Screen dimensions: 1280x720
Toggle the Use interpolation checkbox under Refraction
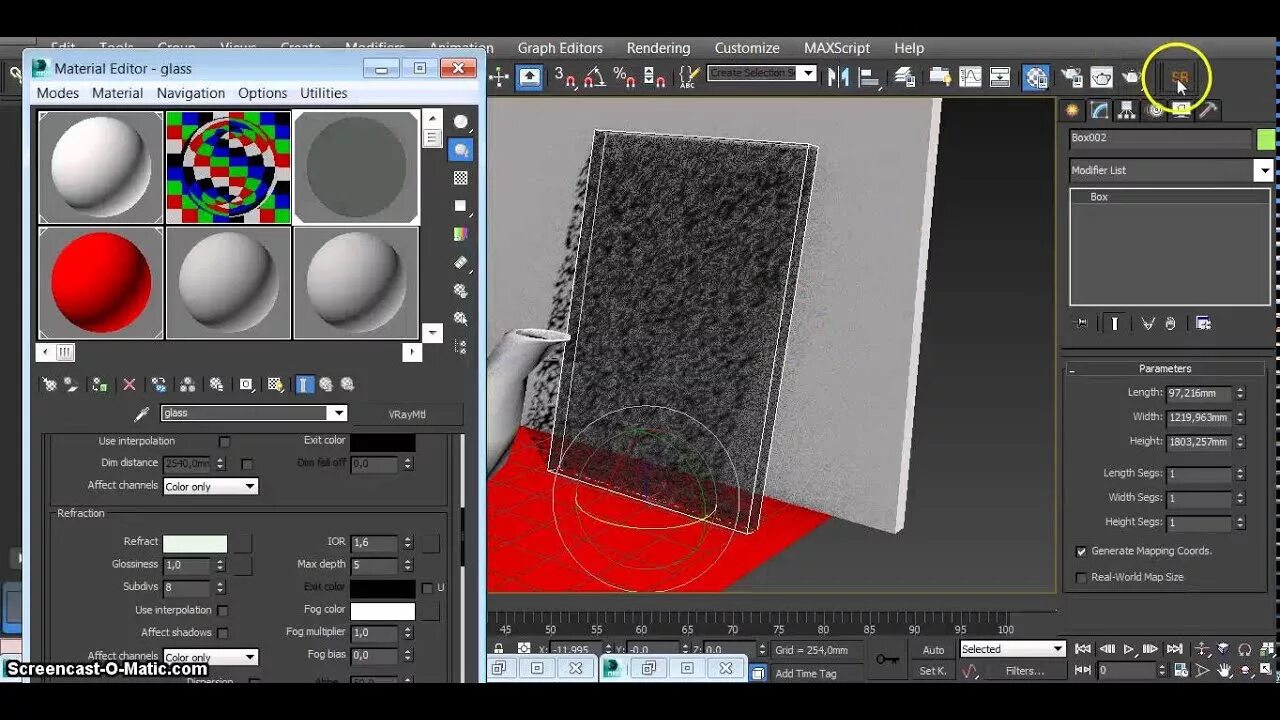pos(224,610)
